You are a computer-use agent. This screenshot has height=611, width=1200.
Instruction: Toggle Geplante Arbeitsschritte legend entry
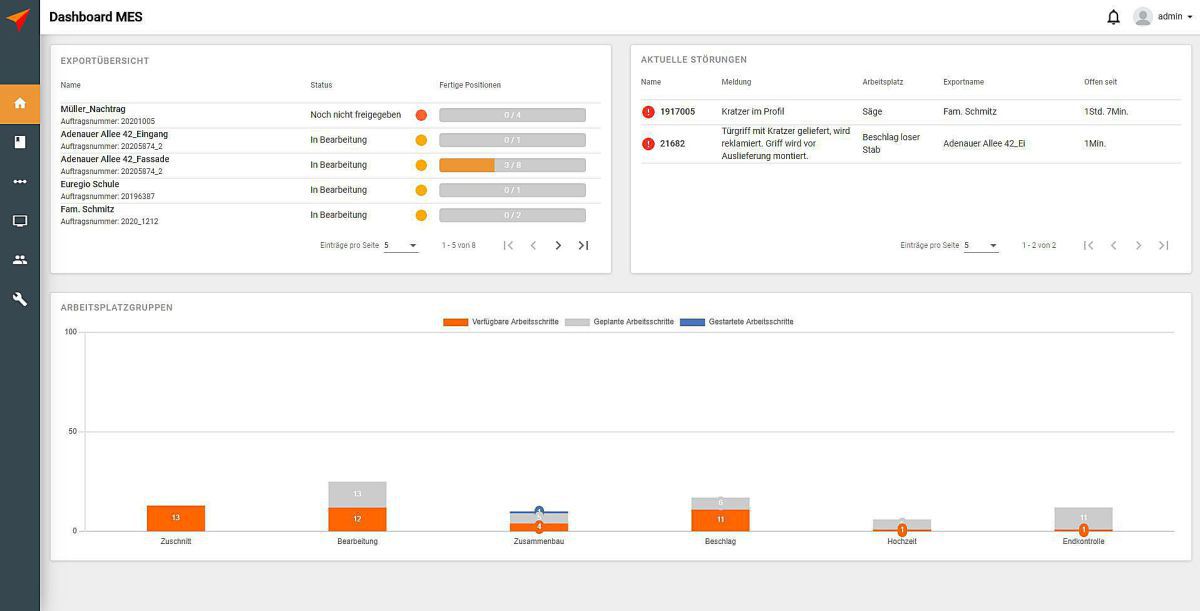[619, 322]
